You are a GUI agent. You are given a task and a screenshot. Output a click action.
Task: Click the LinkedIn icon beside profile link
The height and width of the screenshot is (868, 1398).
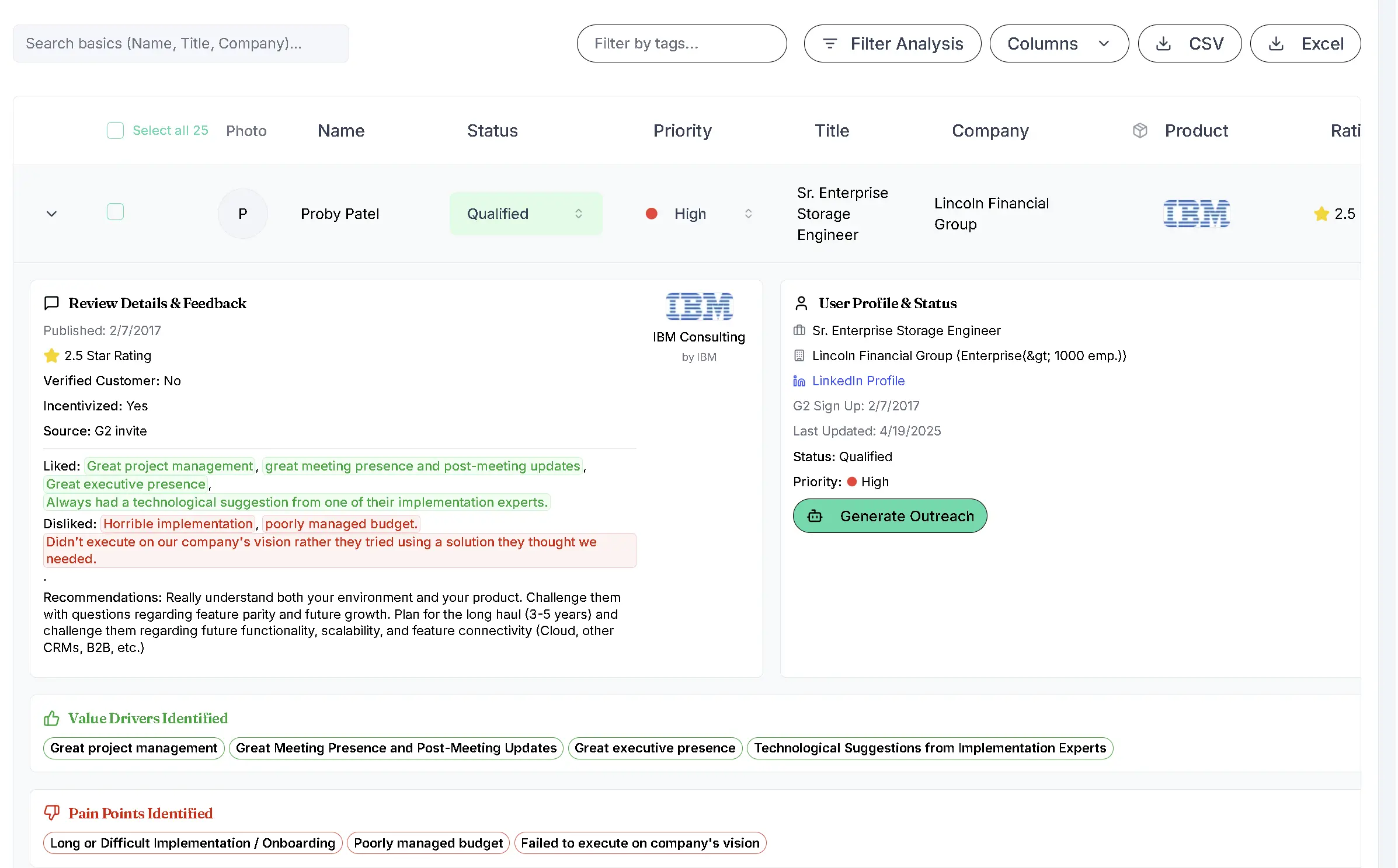[799, 381]
